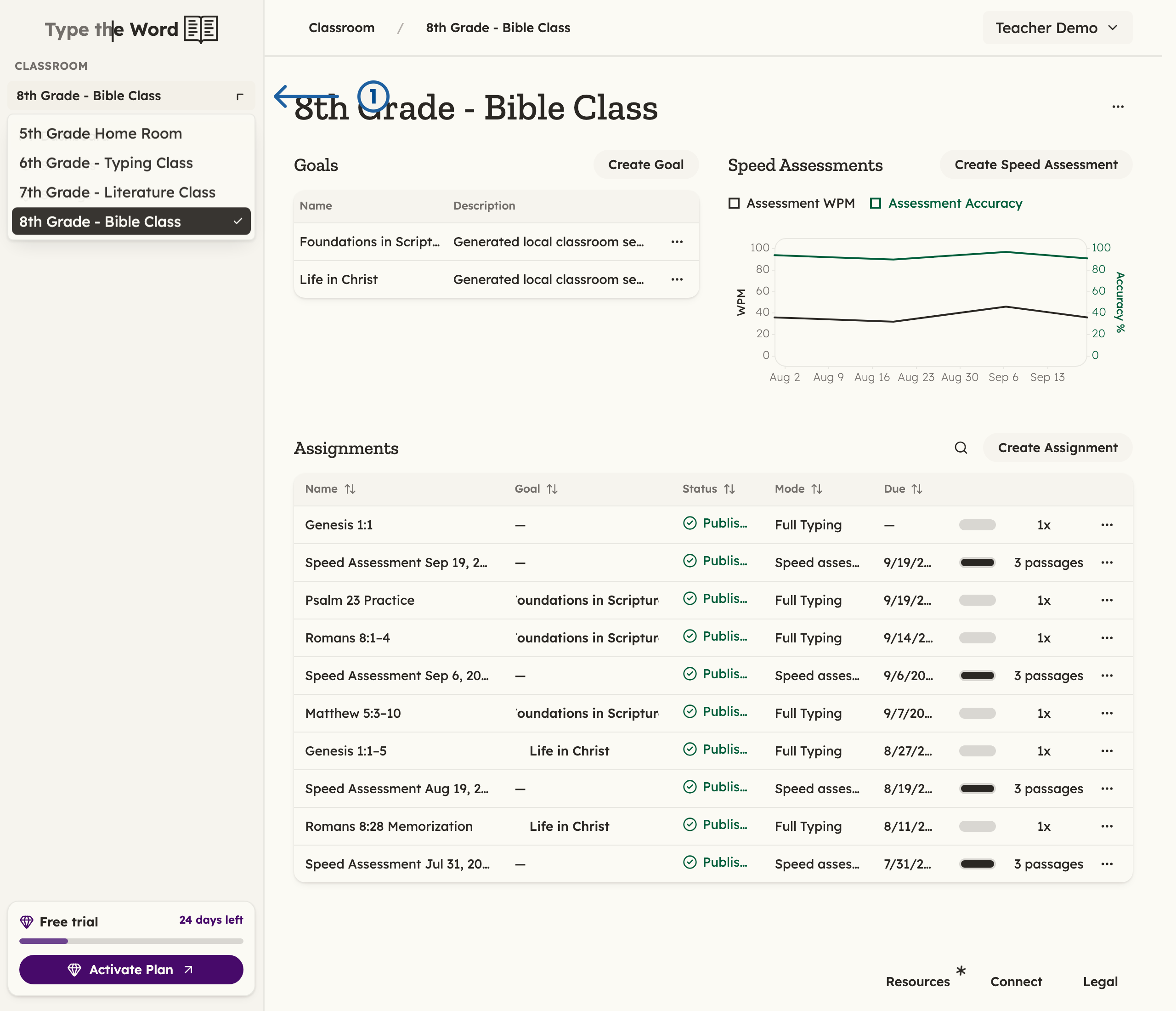Click the Create Speed Assessment button
This screenshot has width=1176, height=1011.
pos(1035,165)
